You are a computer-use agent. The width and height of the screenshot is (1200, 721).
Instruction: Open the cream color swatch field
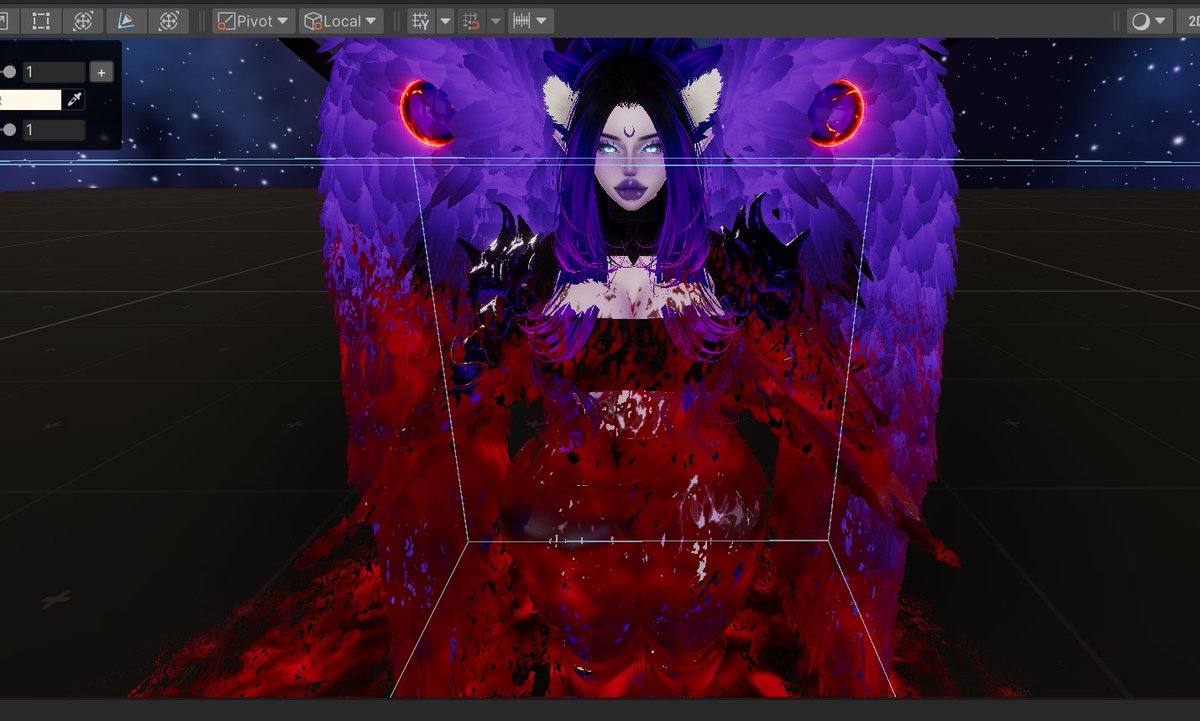[31, 99]
